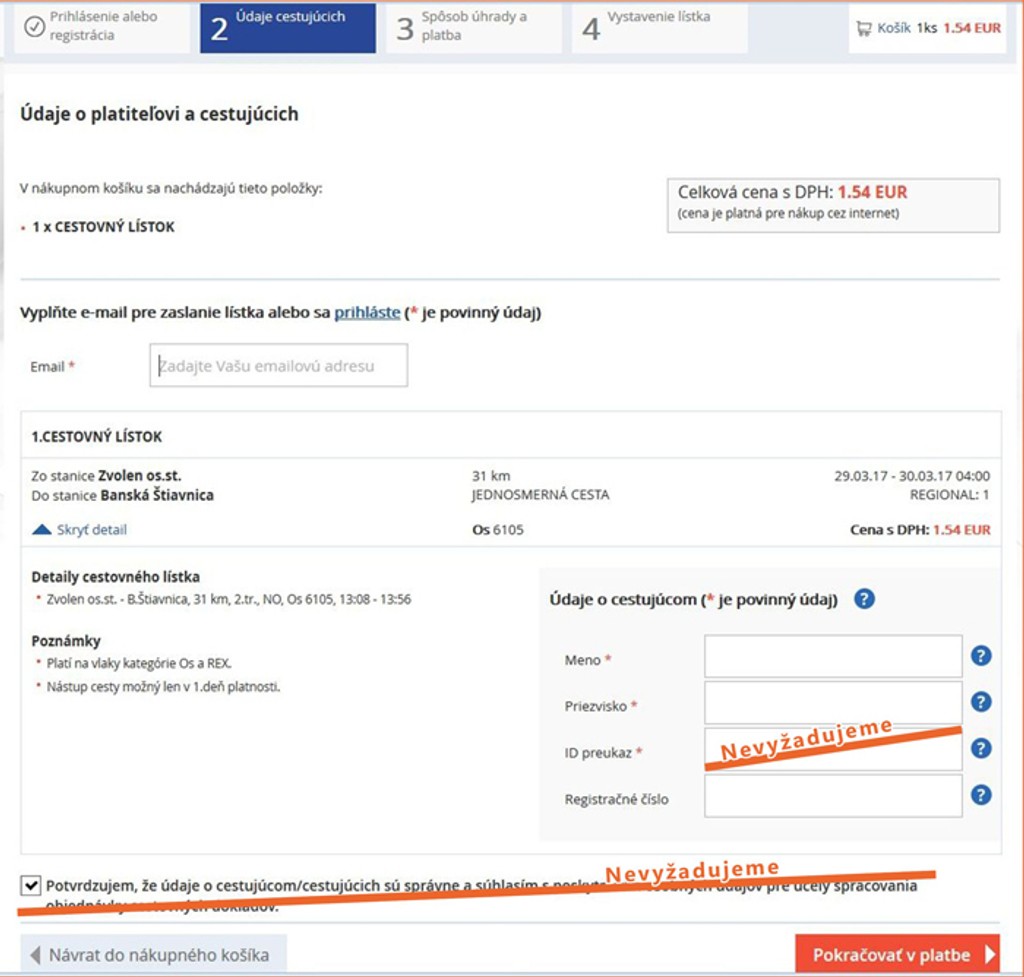Click help icon beside ID preukaz field
Screen dimensions: 1024x977
click(x=981, y=749)
